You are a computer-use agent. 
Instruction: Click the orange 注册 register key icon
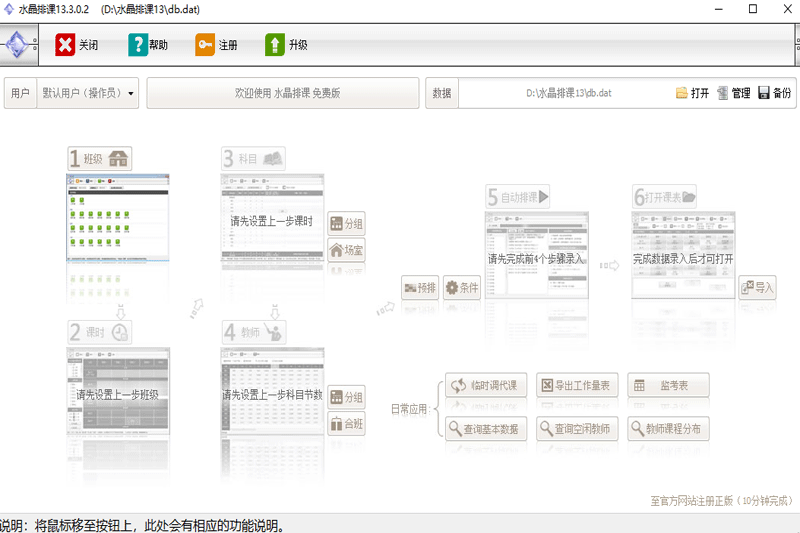pyautogui.click(x=205, y=45)
